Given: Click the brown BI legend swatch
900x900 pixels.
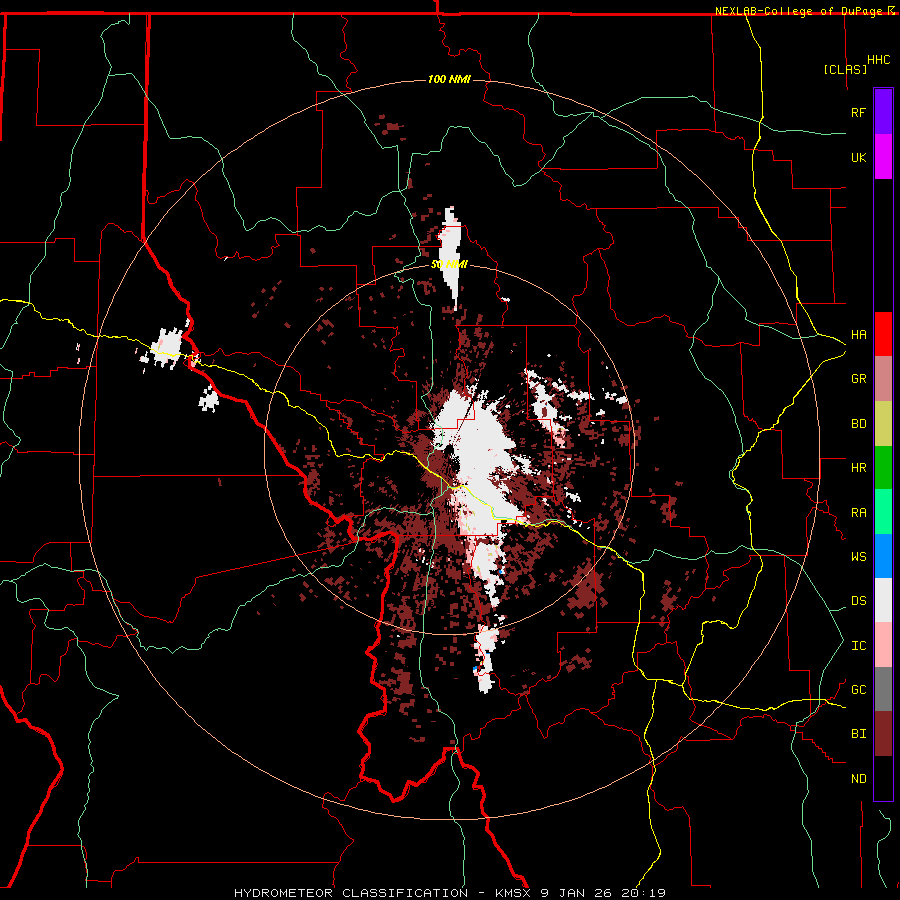Looking at the screenshot, I should 883,734.
